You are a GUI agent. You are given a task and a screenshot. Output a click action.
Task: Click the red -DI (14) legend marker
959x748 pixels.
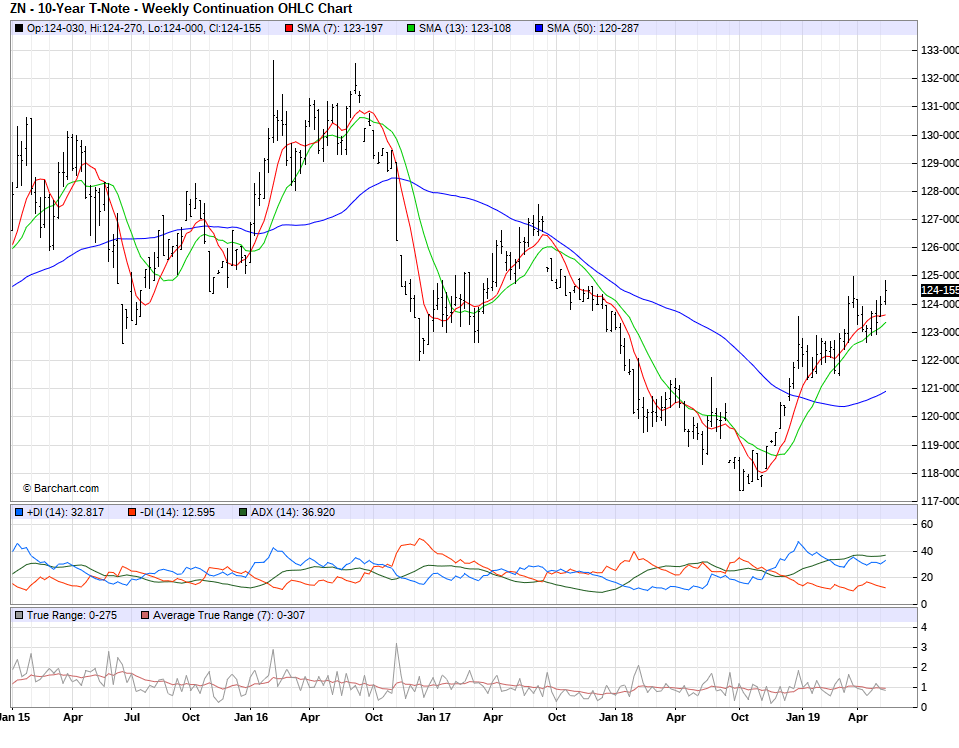pyautogui.click(x=131, y=512)
